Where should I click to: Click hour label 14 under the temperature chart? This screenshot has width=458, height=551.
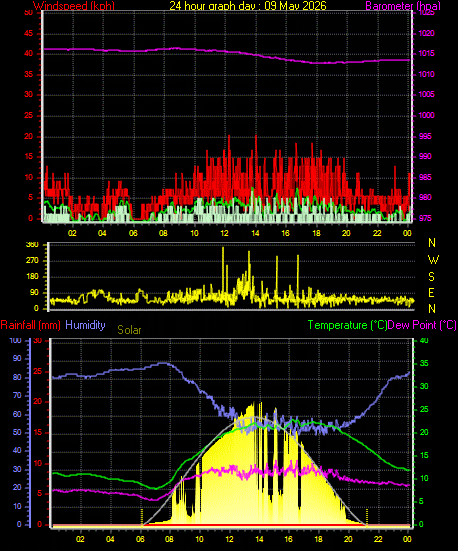(259, 539)
